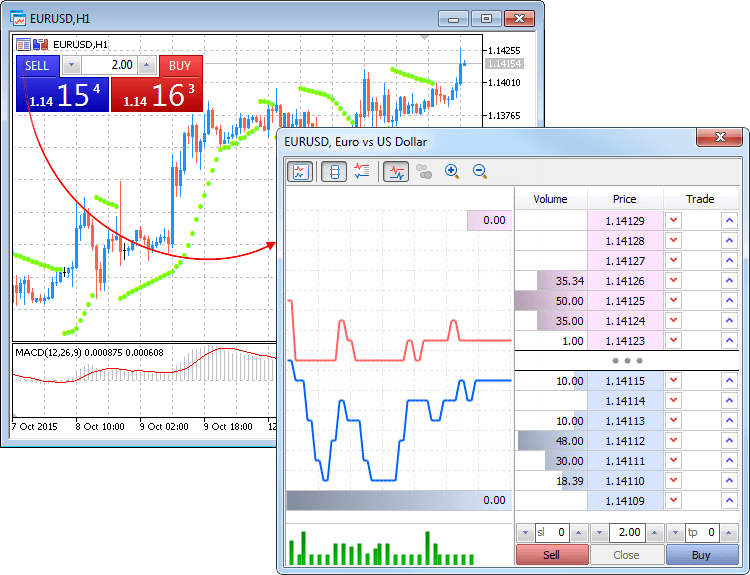Select price cell 1.14125
750x575 pixels.
[x=625, y=301]
